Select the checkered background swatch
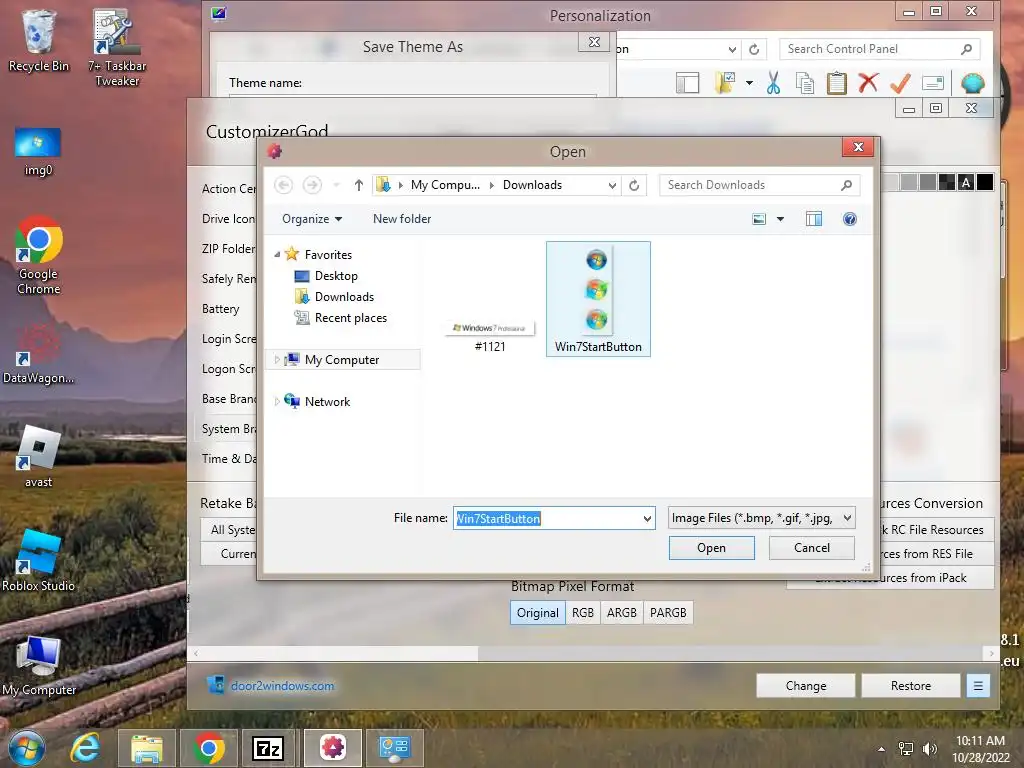The height and width of the screenshot is (768, 1024). pos(946,182)
